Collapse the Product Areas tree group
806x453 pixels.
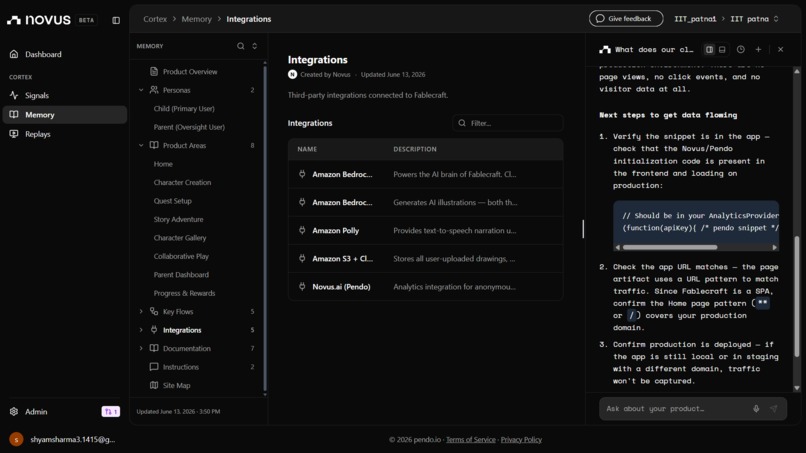coord(141,146)
